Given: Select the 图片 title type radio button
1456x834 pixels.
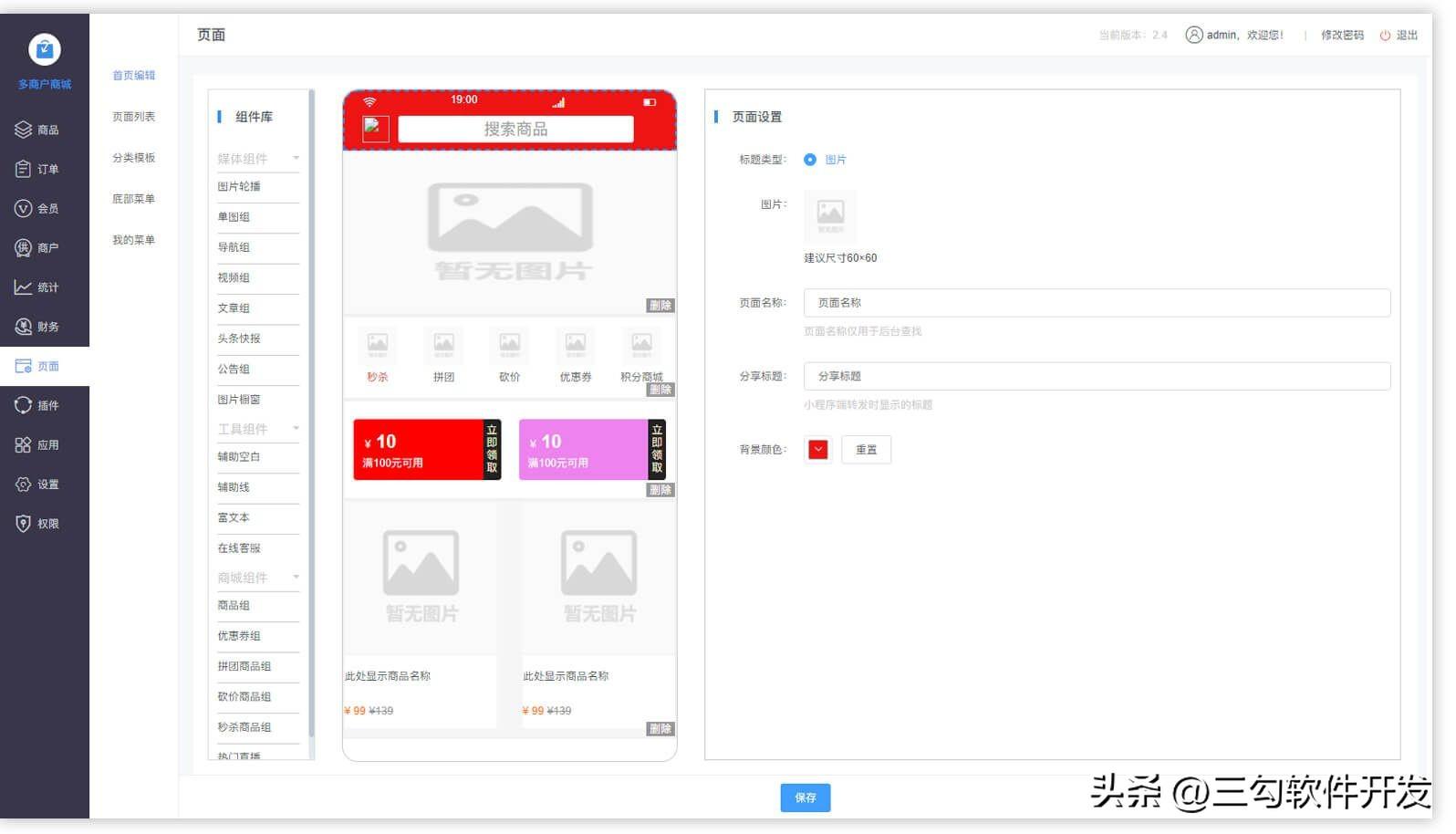Looking at the screenshot, I should pyautogui.click(x=810, y=160).
